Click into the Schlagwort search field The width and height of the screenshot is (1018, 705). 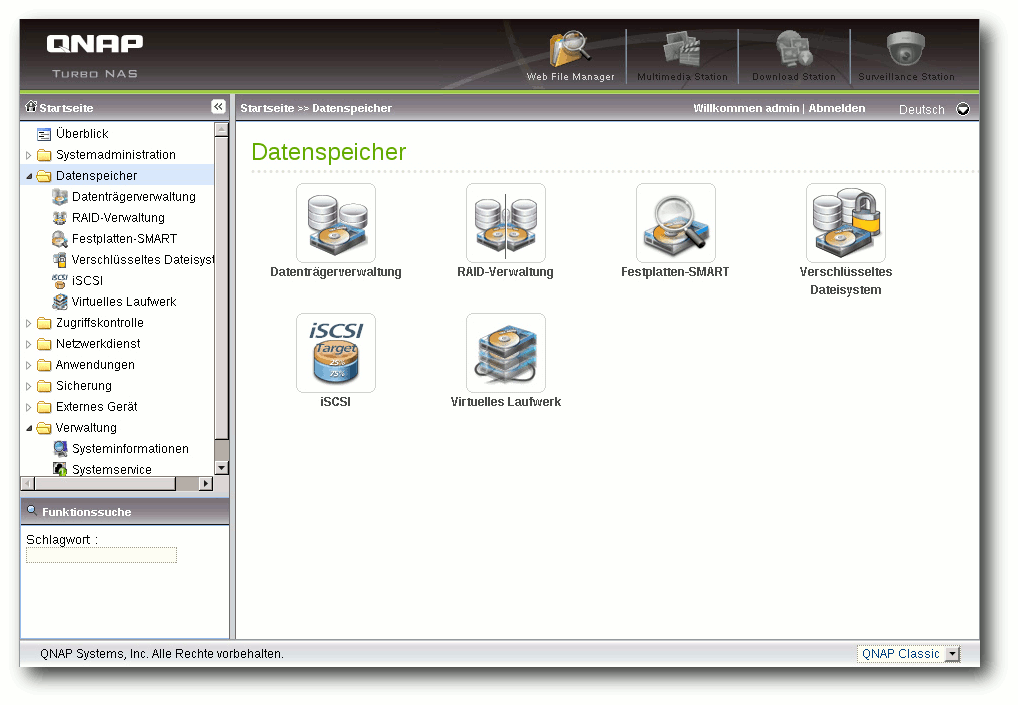pyautogui.click(x=101, y=555)
